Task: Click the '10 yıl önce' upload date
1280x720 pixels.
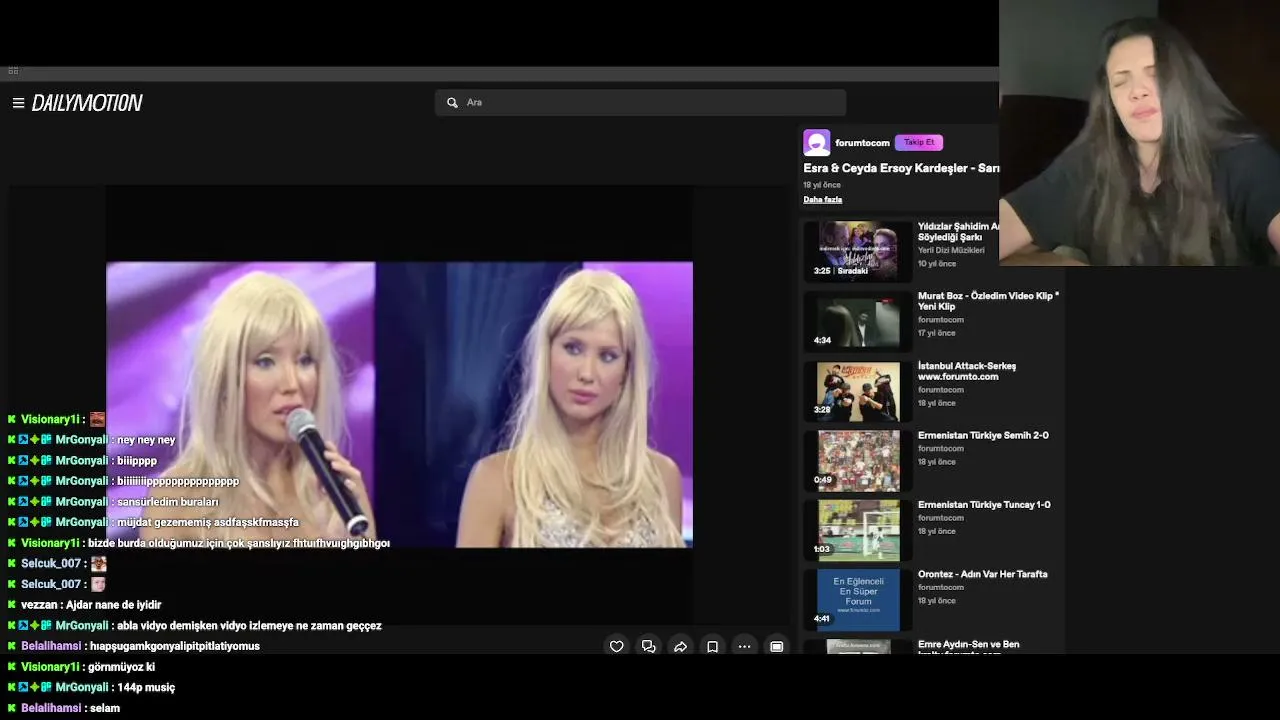Action: (x=937, y=264)
